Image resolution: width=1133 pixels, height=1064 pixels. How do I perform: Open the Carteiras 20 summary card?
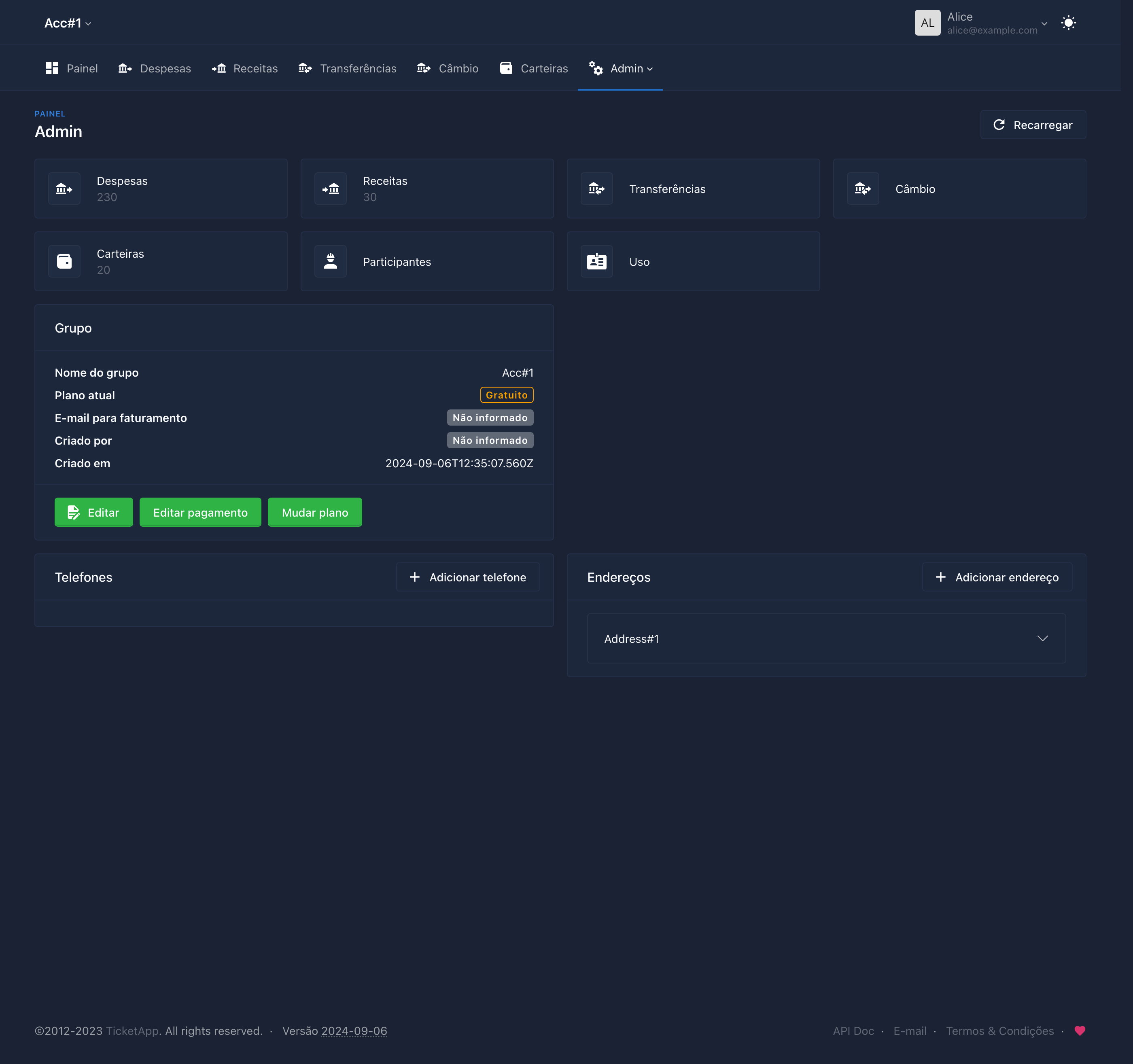pyautogui.click(x=161, y=262)
